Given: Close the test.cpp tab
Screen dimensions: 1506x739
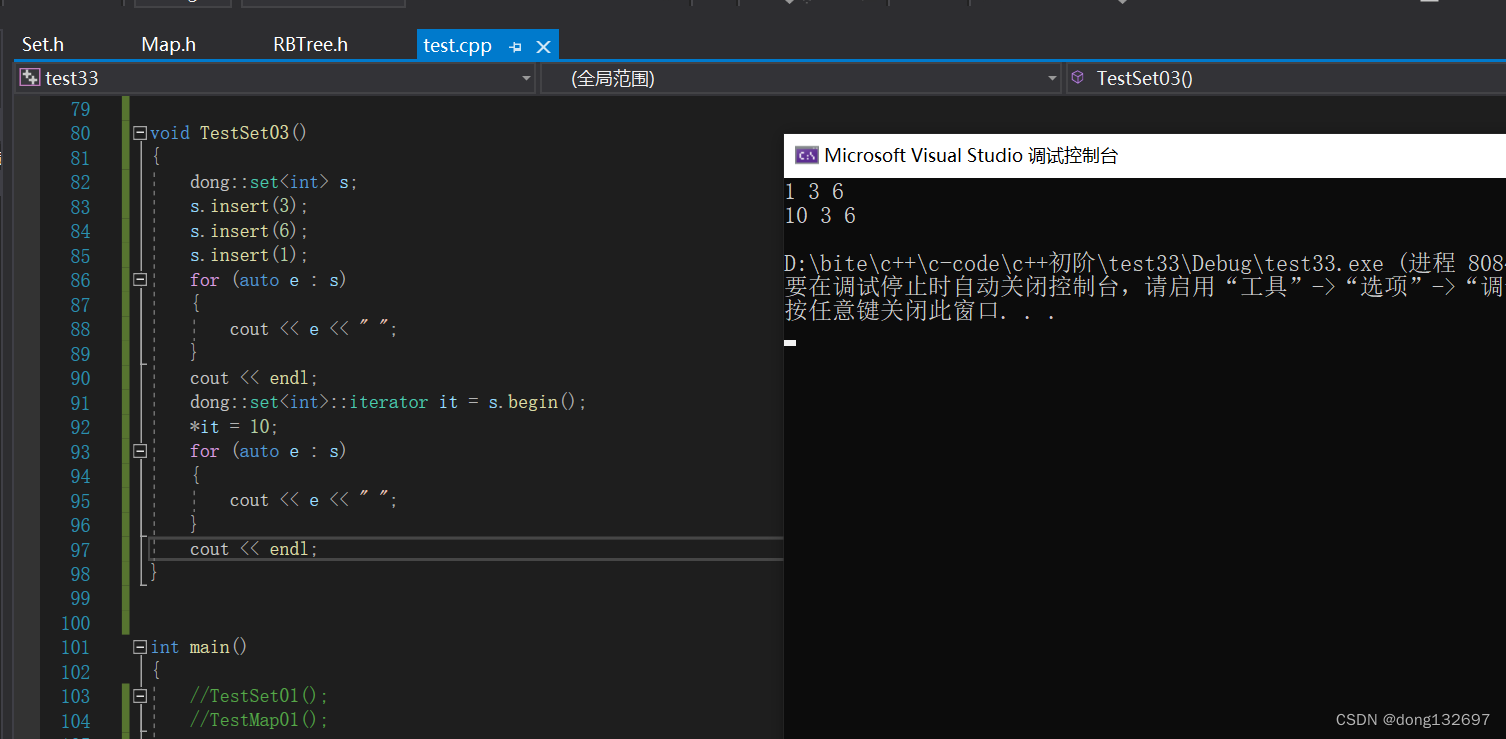Looking at the screenshot, I should click(x=543, y=46).
